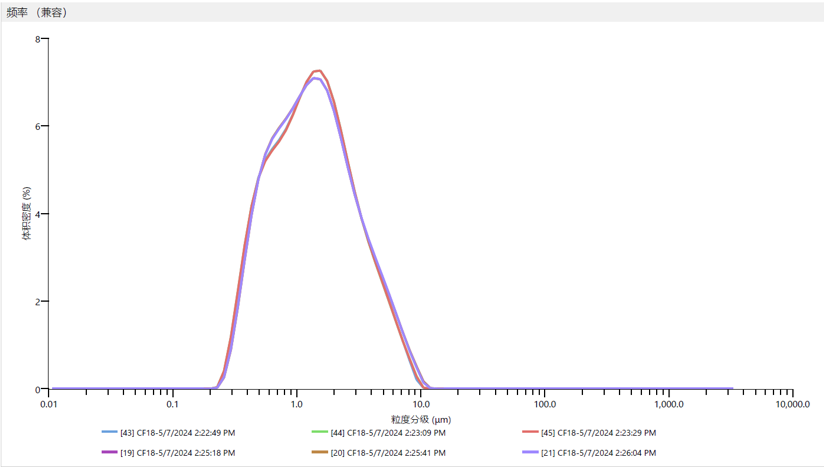Click the red color swatch for record [45]
The width and height of the screenshot is (824, 471).
pos(530,432)
